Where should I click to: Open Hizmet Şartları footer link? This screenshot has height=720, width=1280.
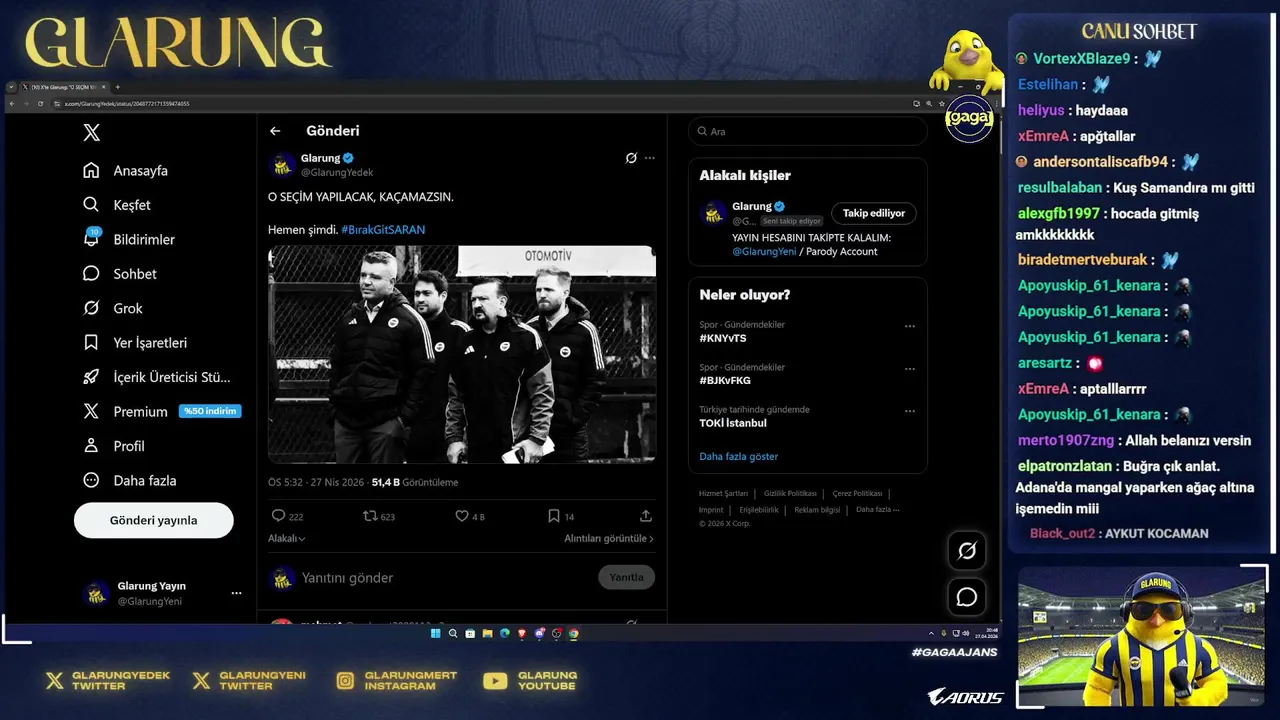(723, 493)
